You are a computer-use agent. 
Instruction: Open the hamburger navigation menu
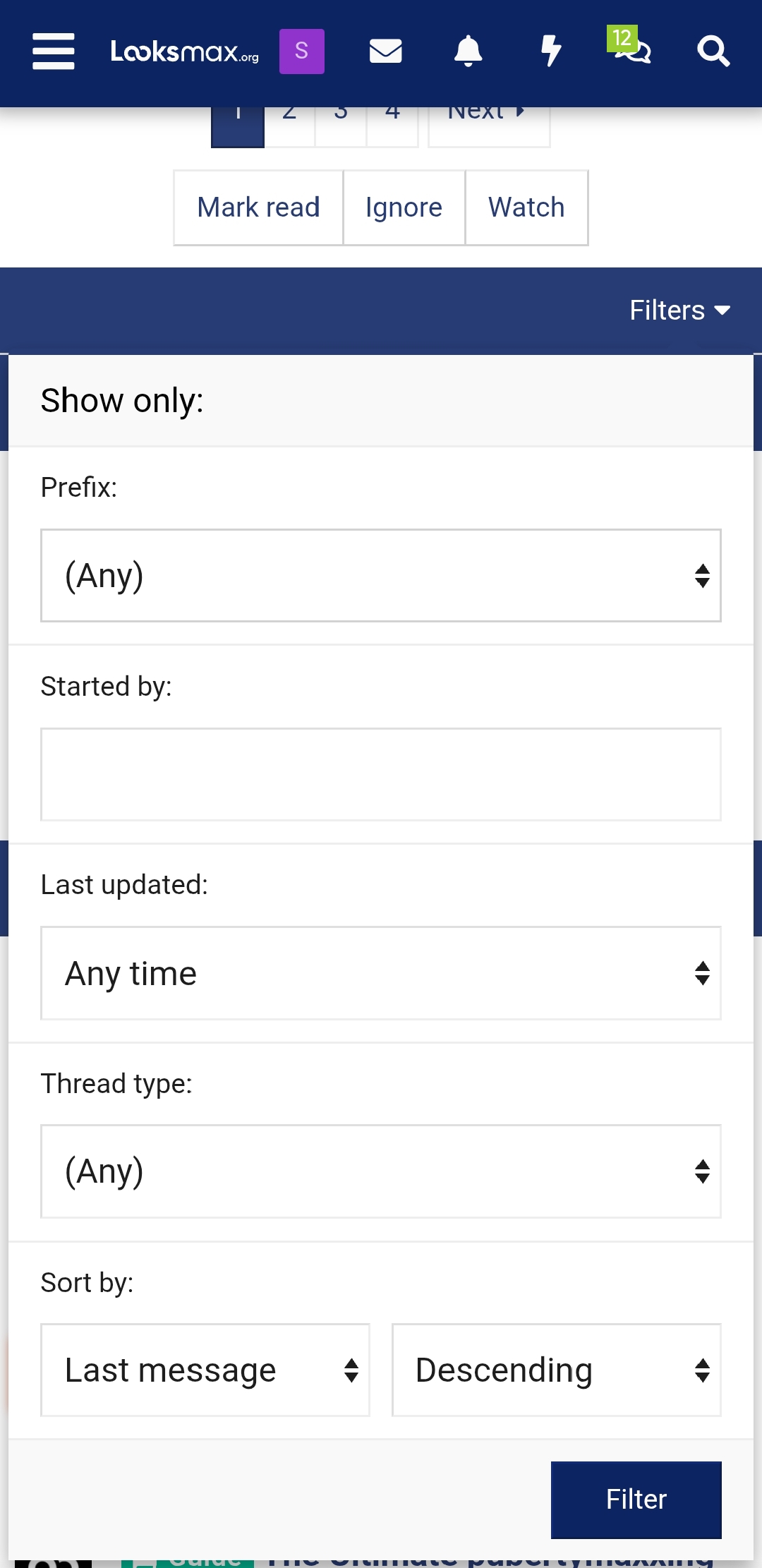pyautogui.click(x=54, y=51)
